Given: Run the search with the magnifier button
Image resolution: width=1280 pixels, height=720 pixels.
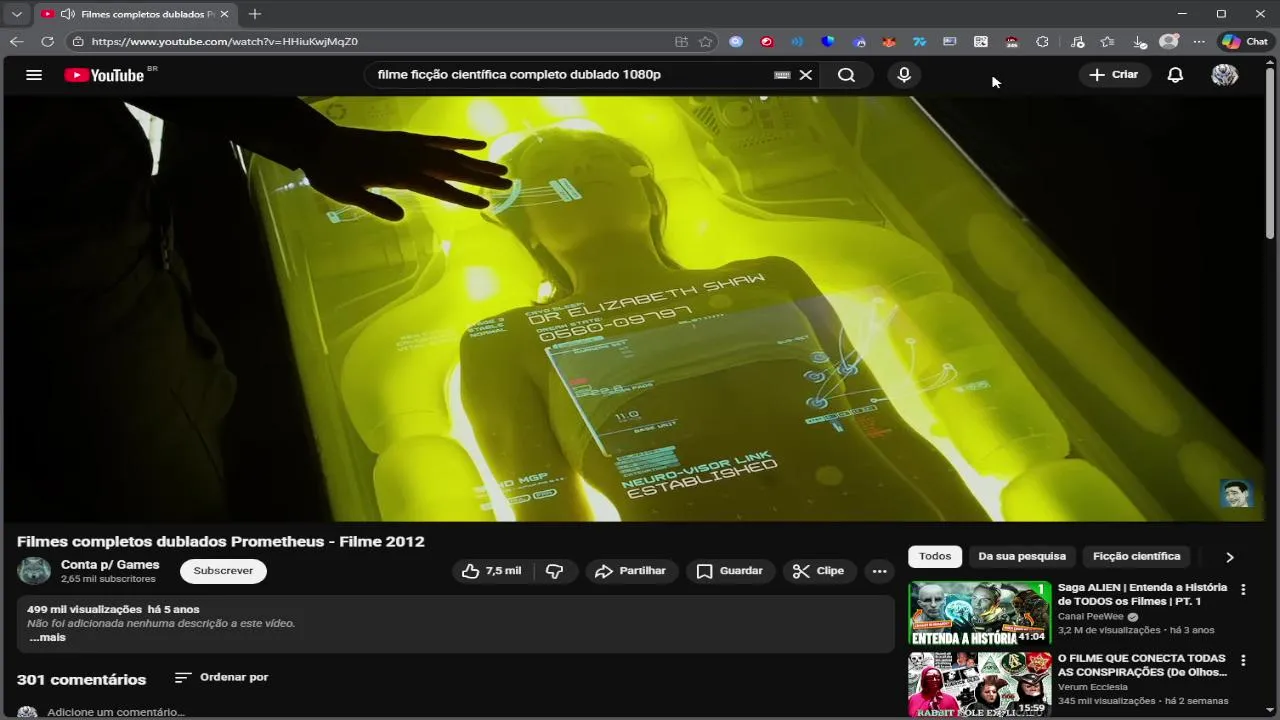Looking at the screenshot, I should (846, 75).
